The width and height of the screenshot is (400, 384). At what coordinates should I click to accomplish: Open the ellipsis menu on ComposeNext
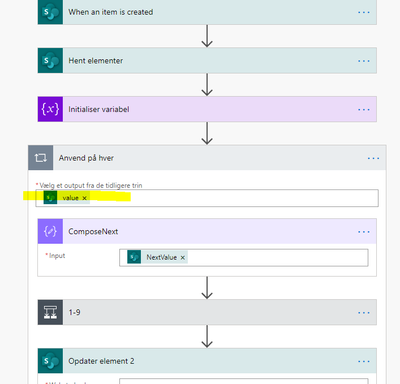tap(364, 232)
